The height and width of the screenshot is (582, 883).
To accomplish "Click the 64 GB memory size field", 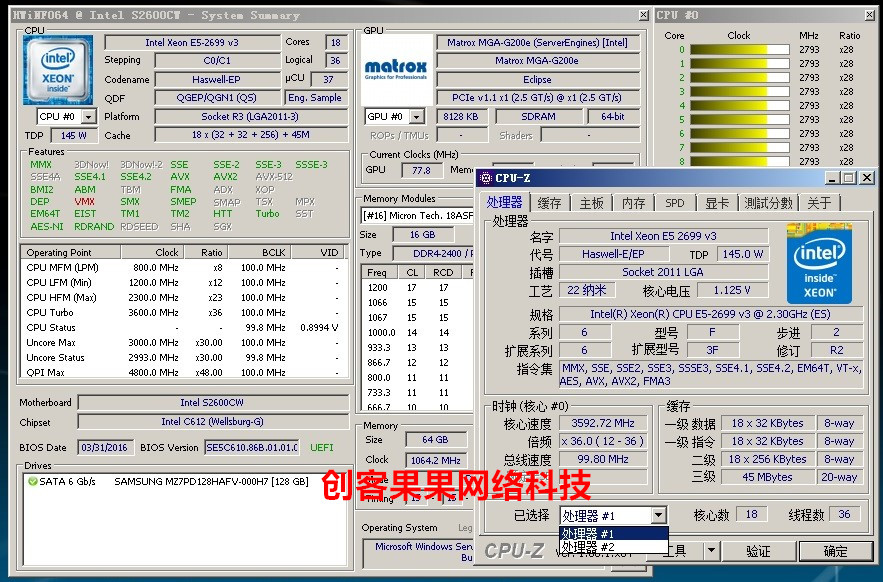I will (x=435, y=439).
